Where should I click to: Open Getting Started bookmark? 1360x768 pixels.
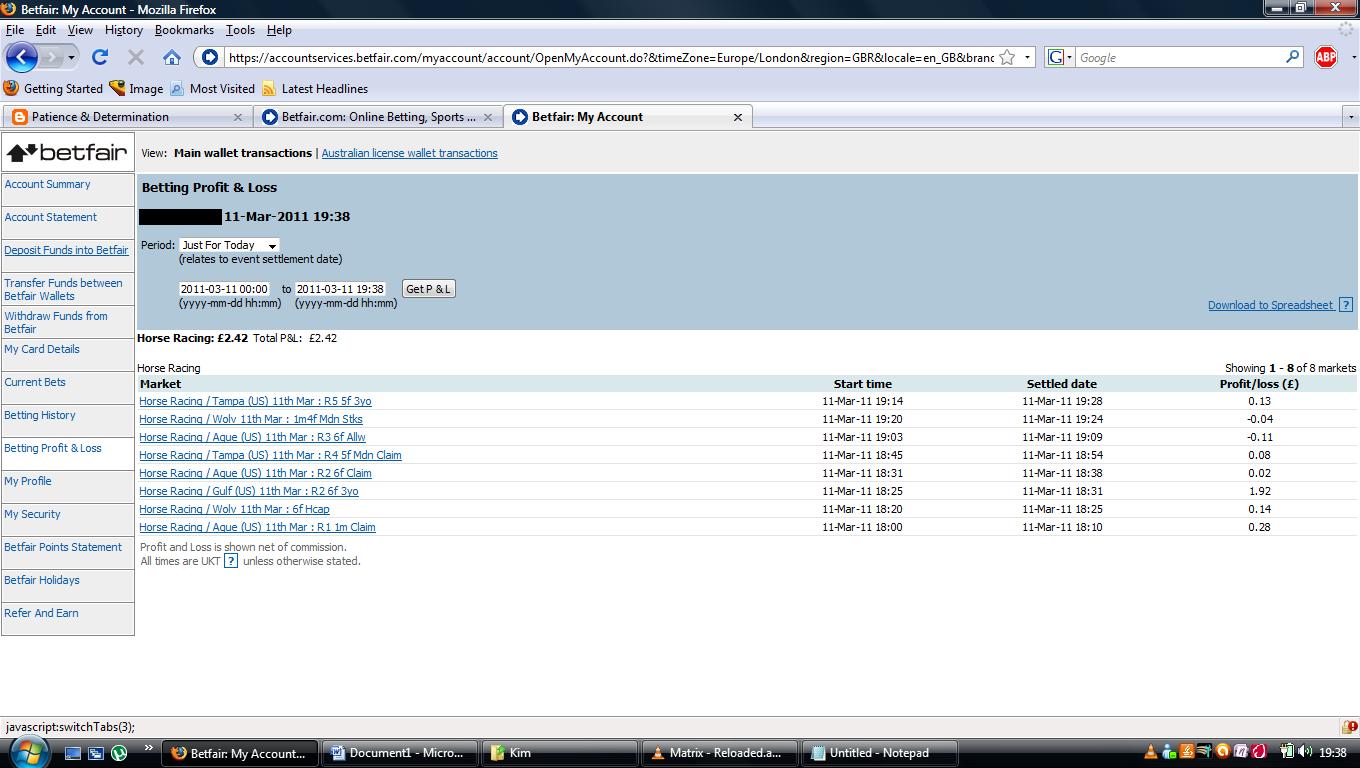53,89
